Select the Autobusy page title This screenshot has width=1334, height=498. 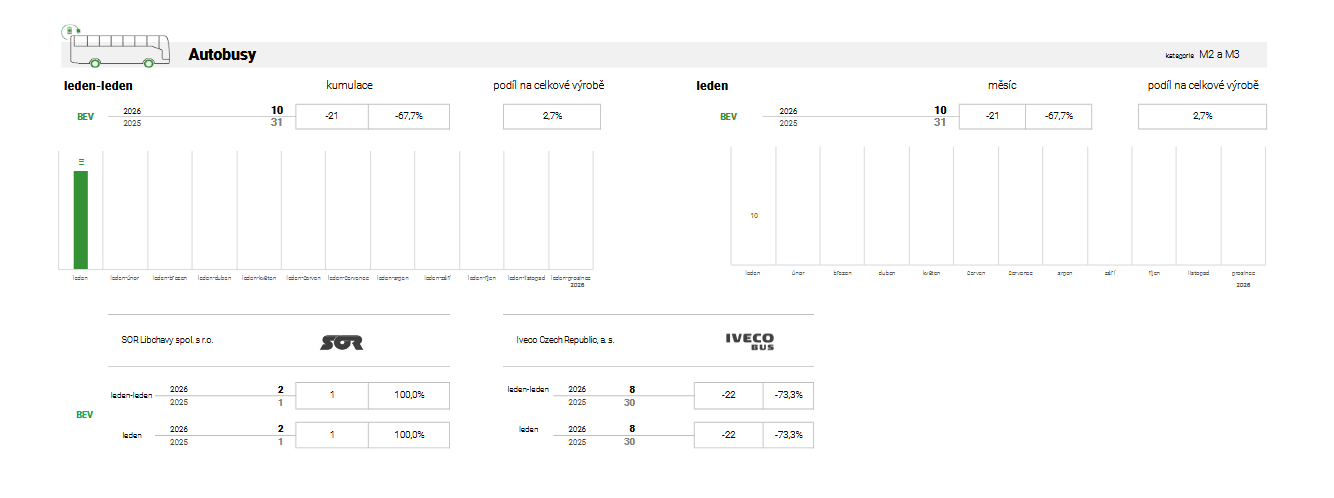point(222,55)
